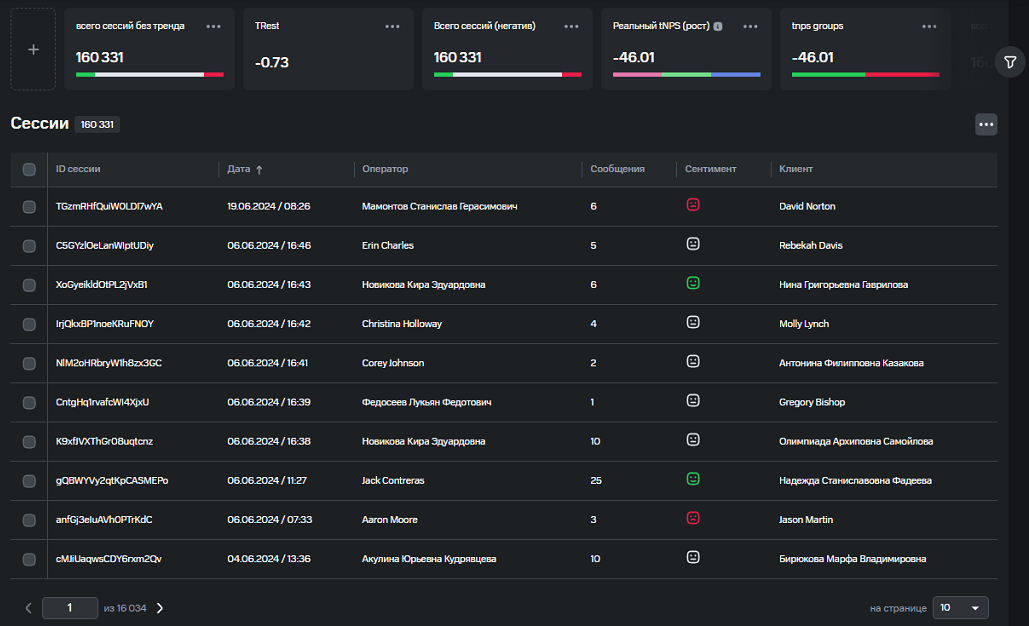Select checkbox for Corey Johnson session
This screenshot has height=626, width=1029.
(x=29, y=364)
